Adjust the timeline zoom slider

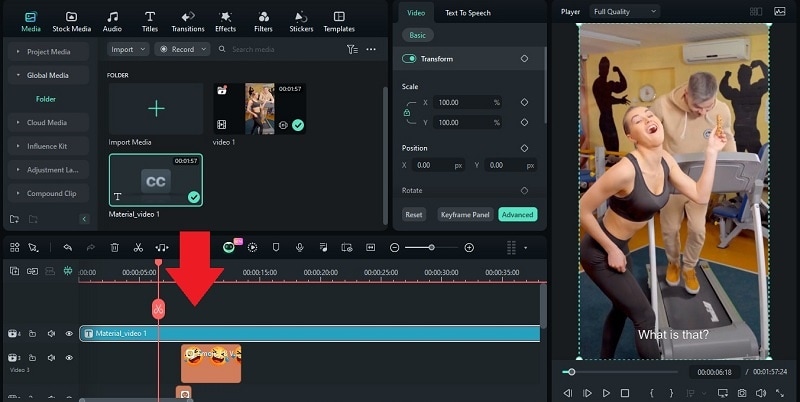(431, 247)
